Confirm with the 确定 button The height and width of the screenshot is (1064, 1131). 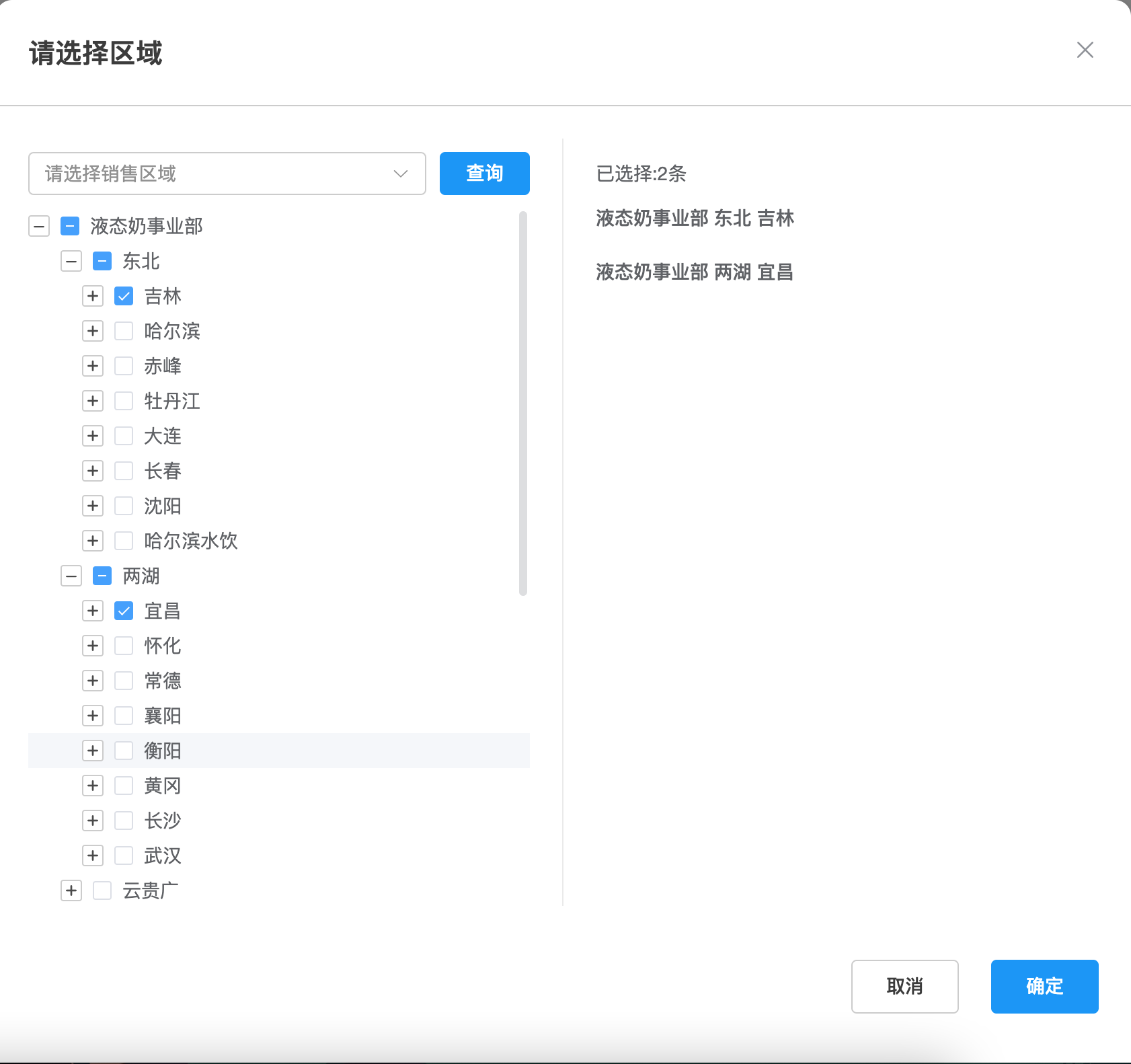pyautogui.click(x=1045, y=987)
